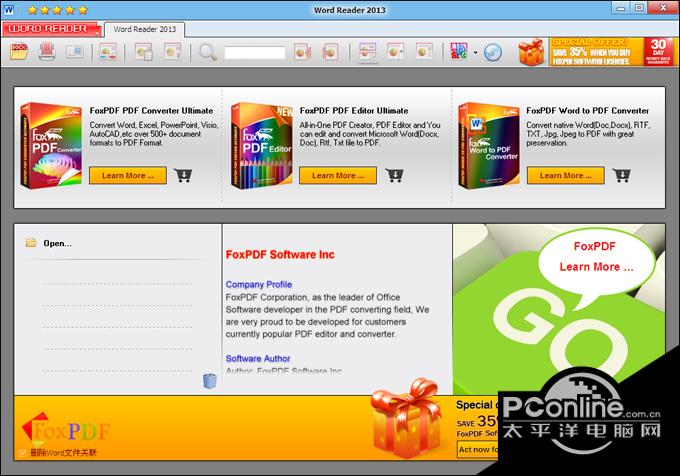The height and width of the screenshot is (476, 680).
Task: Click the cart icon for PDF Converter Ultimate
Action: tap(183, 175)
